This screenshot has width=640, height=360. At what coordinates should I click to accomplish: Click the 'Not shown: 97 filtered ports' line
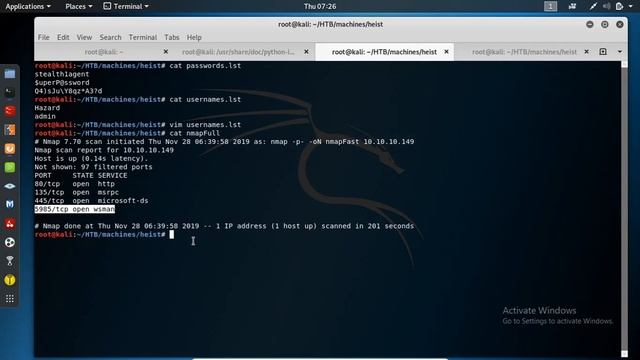(93, 167)
